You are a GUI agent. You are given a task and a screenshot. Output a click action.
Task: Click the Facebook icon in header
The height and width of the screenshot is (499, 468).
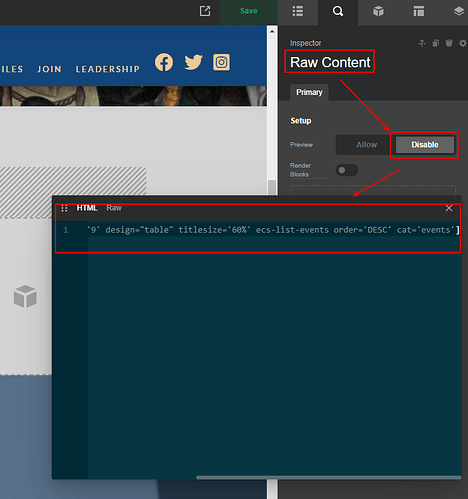(164, 62)
